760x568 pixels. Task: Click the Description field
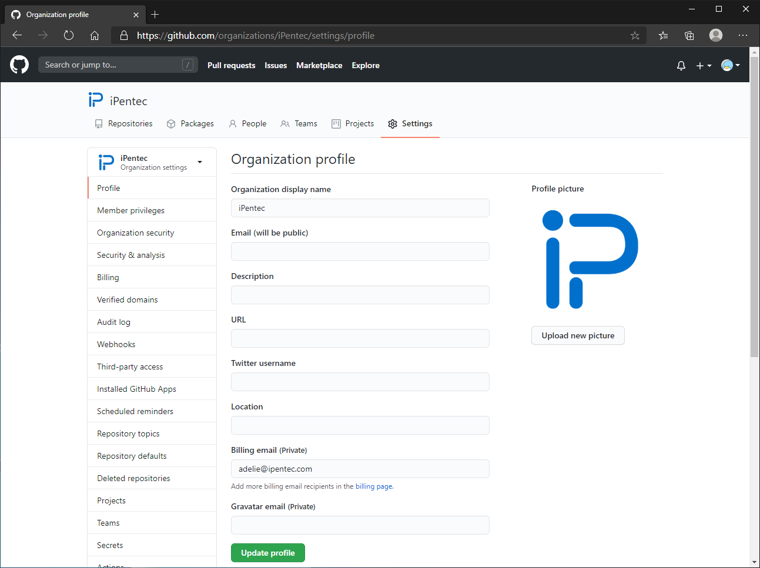pos(360,295)
